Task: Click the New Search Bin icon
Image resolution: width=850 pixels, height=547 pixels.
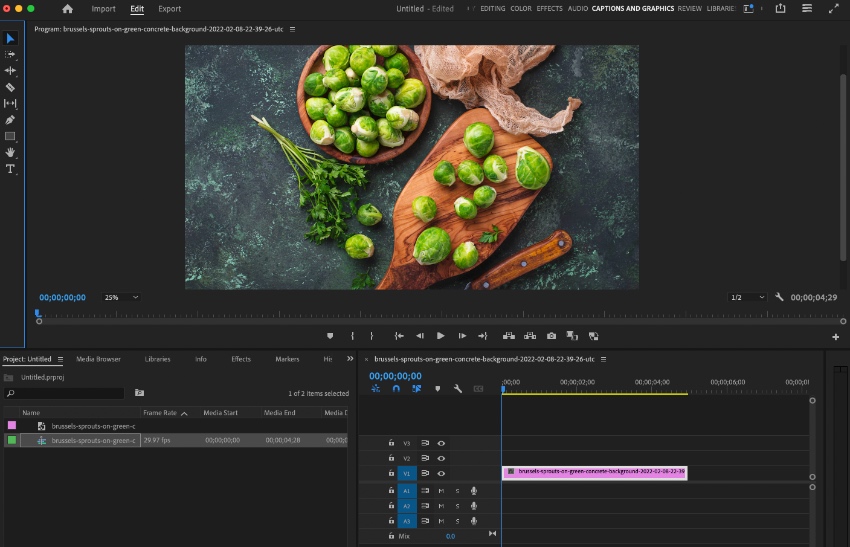Action: click(139, 392)
